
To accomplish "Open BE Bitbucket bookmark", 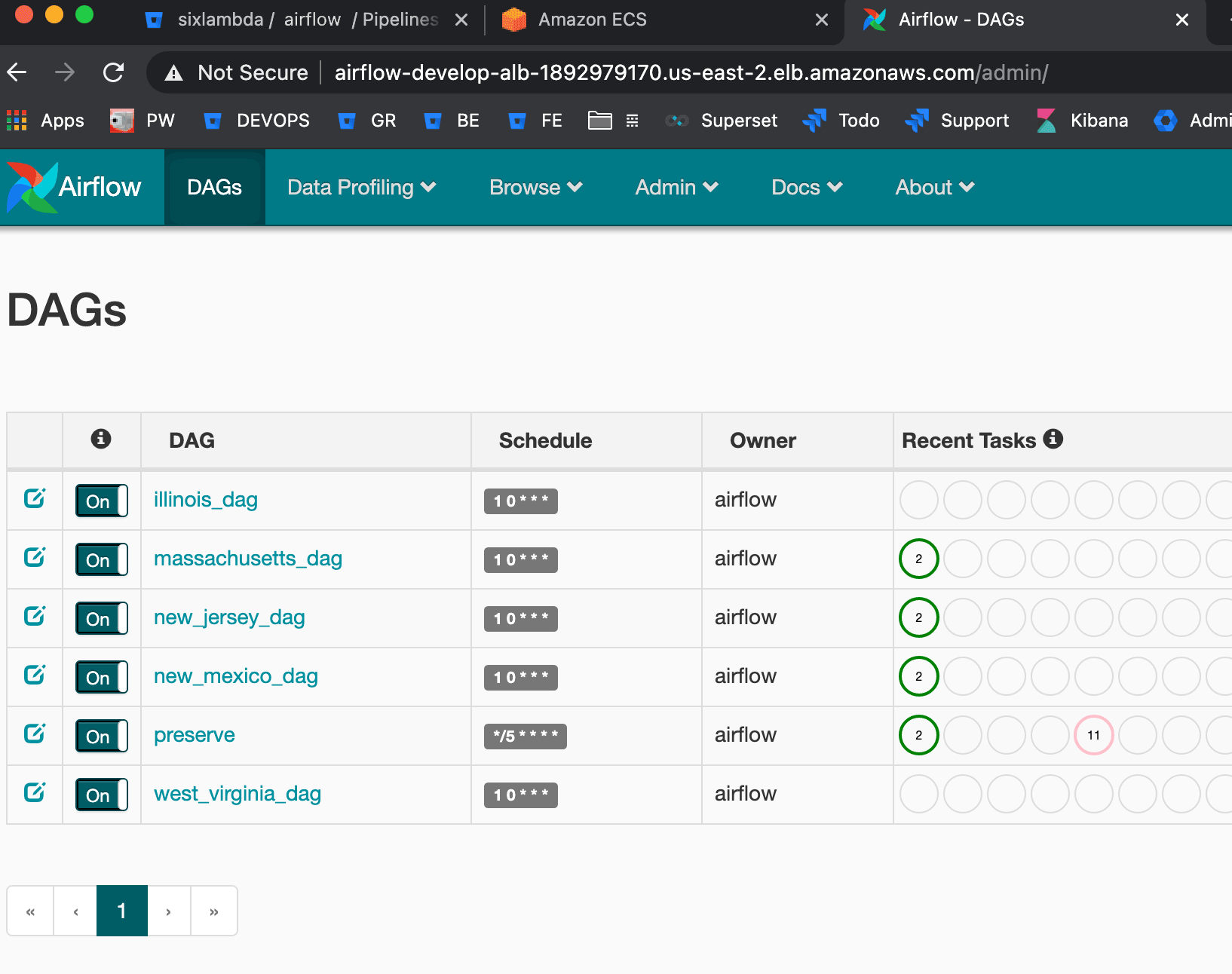I will point(452,121).
